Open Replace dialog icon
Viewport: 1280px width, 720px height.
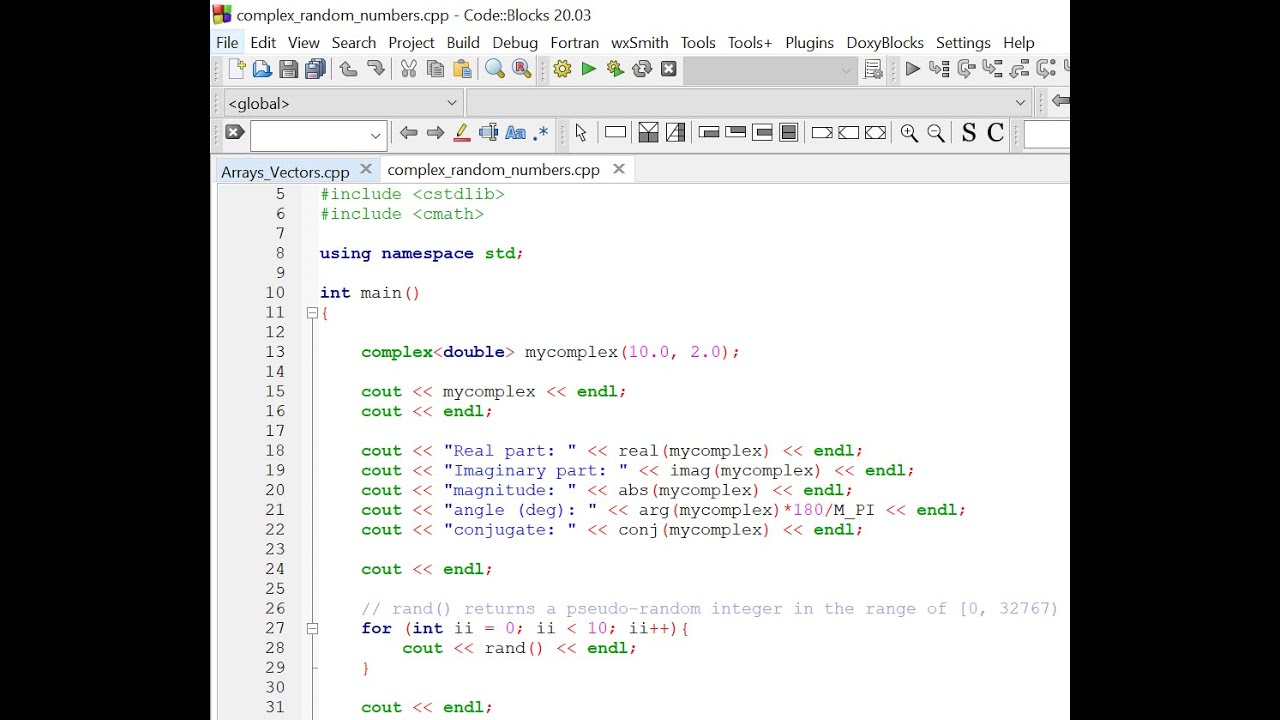coord(521,69)
